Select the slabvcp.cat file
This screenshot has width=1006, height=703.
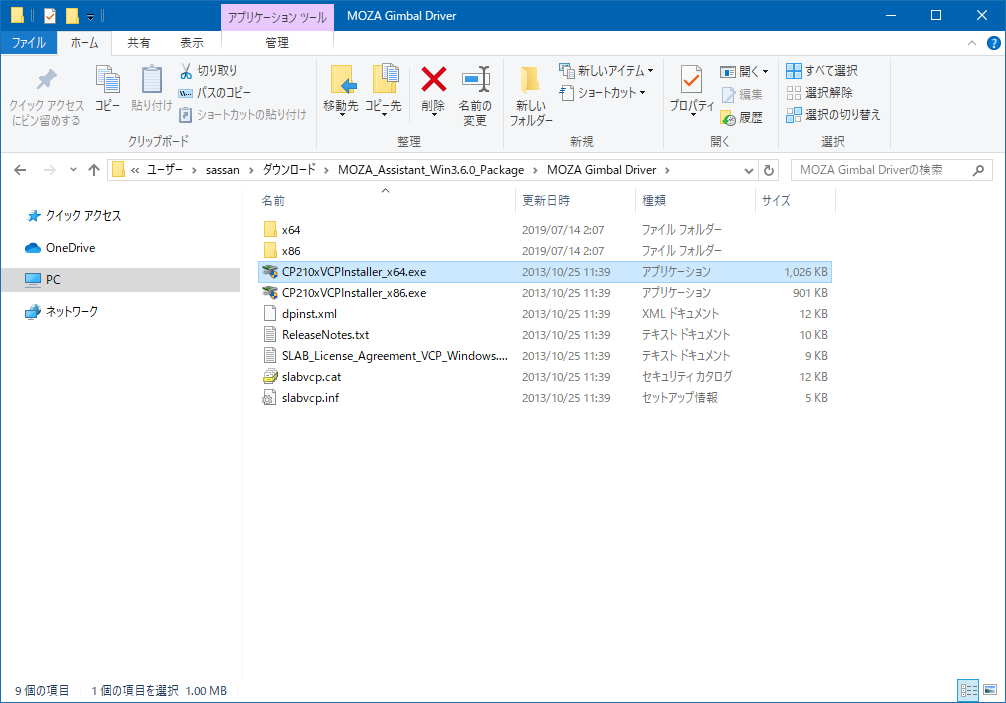pos(545,377)
